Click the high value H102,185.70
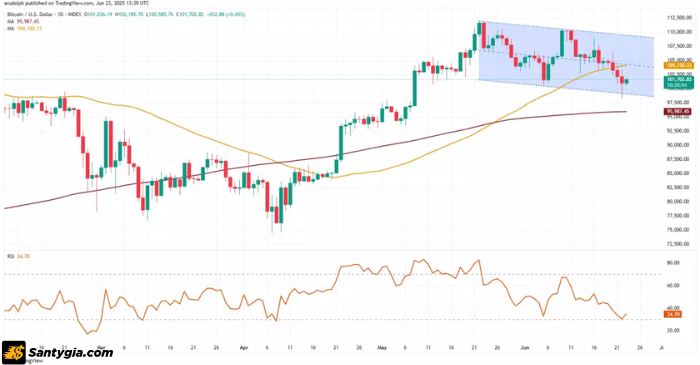This screenshot has height=365, width=700. (x=129, y=14)
